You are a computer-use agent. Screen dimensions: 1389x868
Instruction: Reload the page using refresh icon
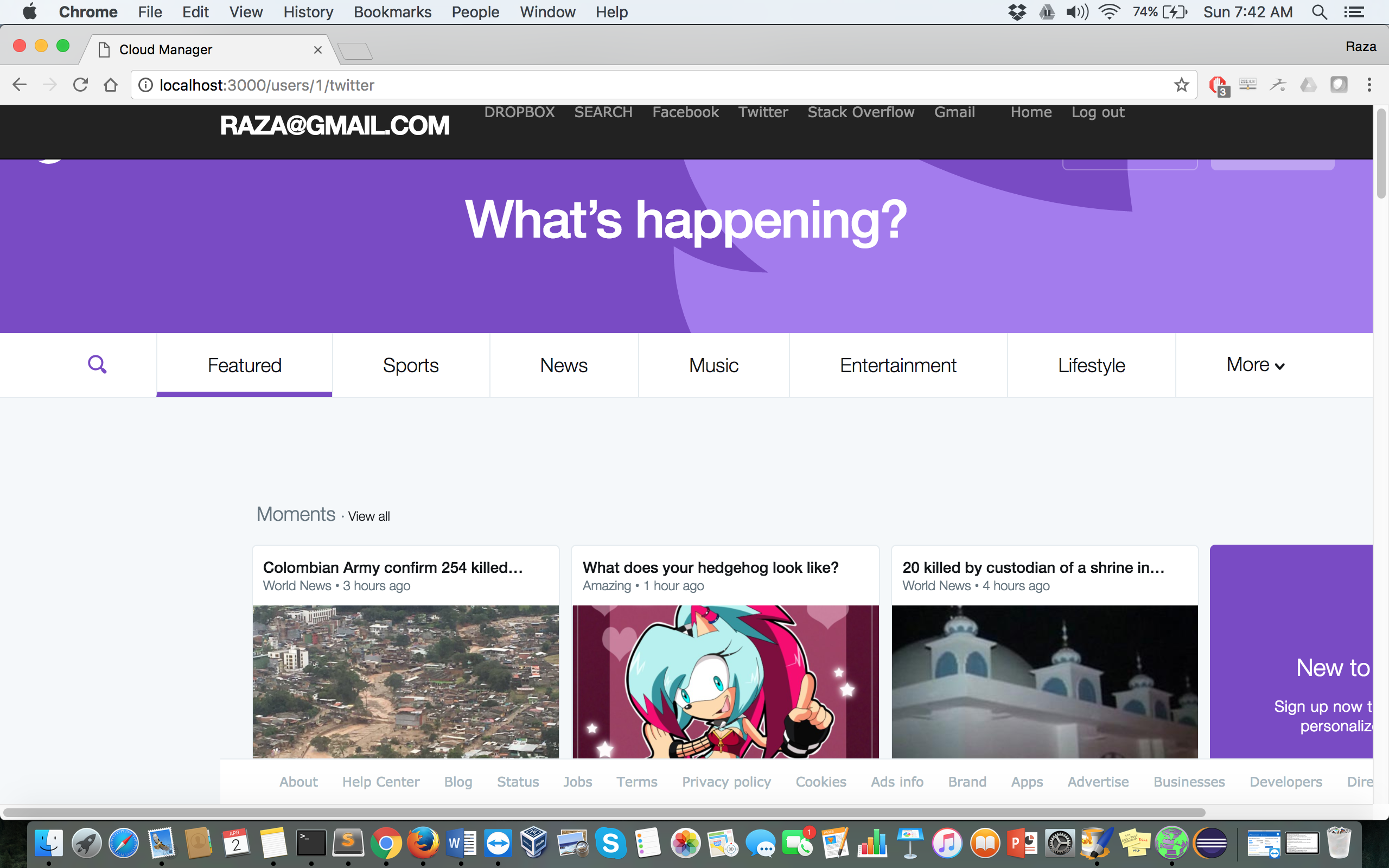pyautogui.click(x=80, y=85)
